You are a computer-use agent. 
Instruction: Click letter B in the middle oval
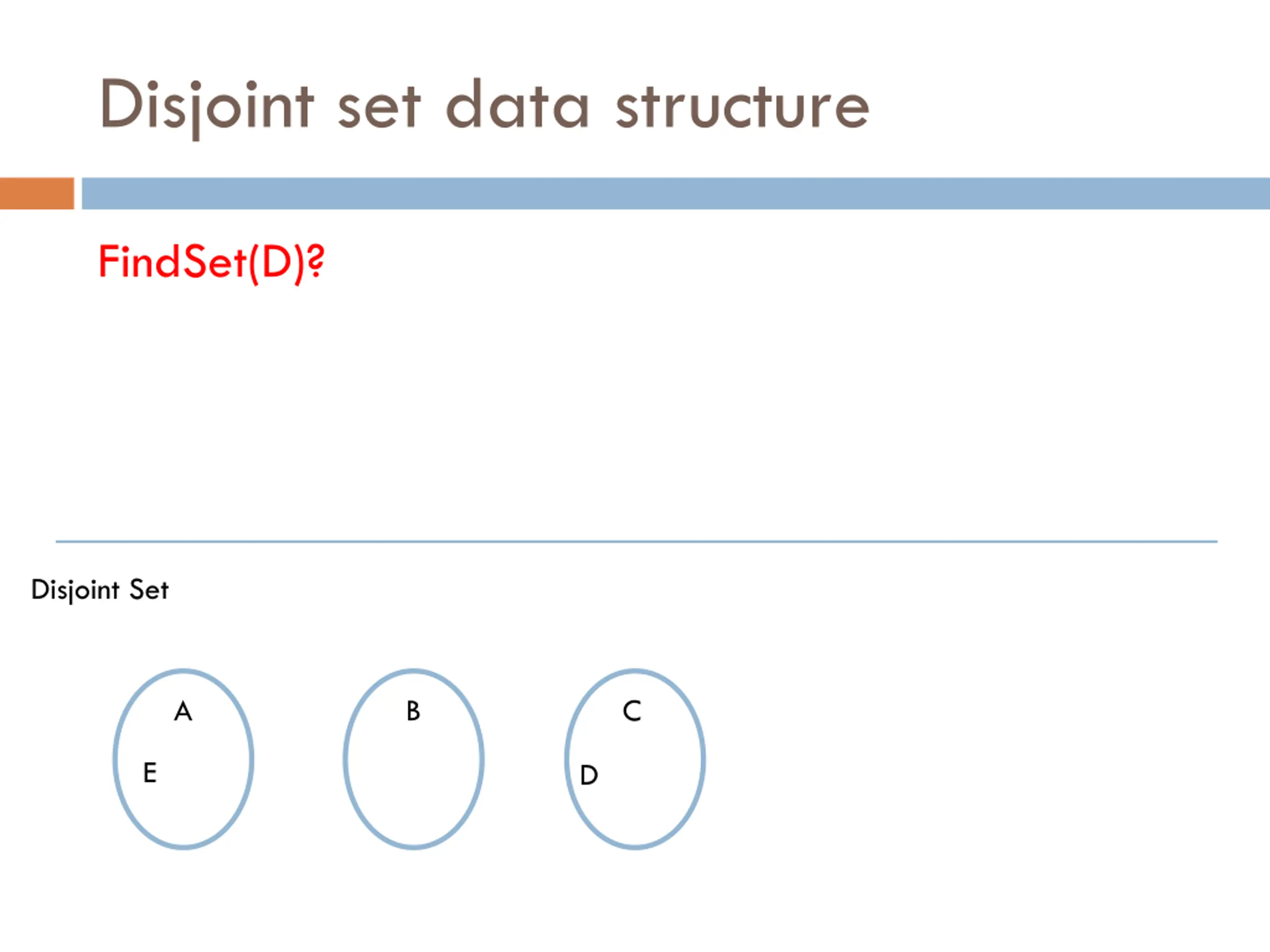point(413,711)
